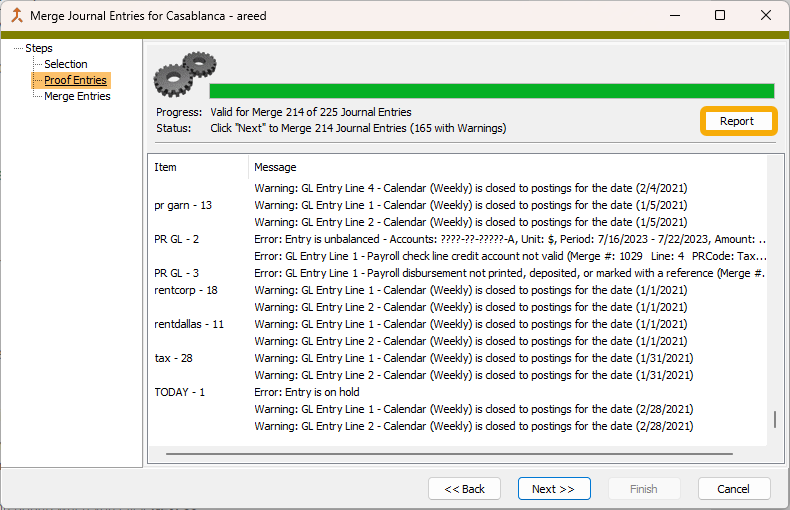Click the horizontal scrollbar of message list
790x510 pixels.
(x=449, y=454)
